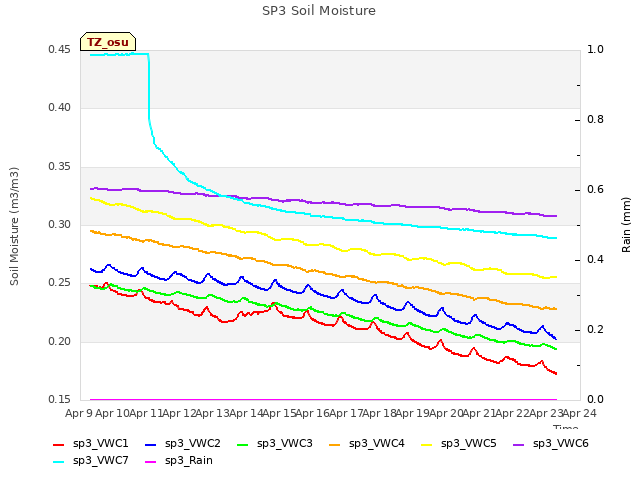Click the TZ_osu annotation label
The height and width of the screenshot is (480, 640).
(x=108, y=42)
